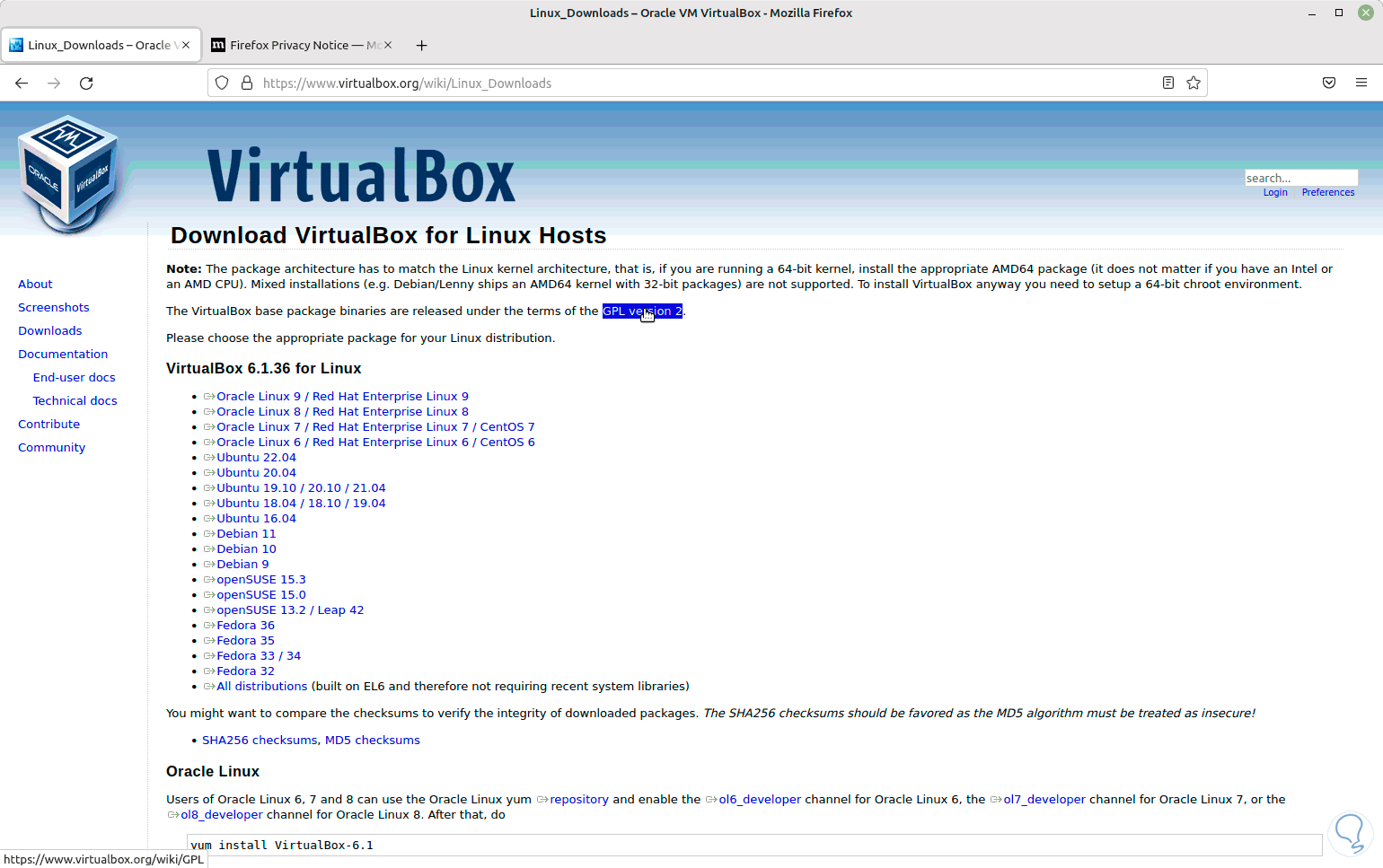Open Screenshots in the sidebar

click(54, 308)
